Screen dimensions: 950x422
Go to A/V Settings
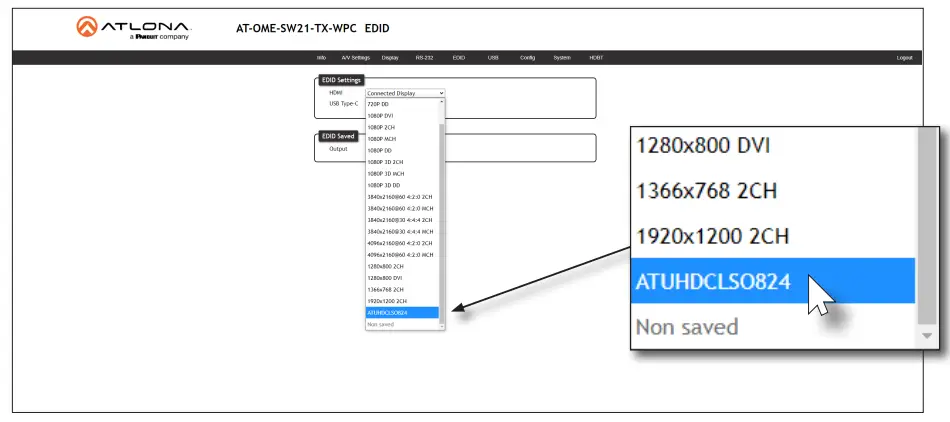pos(356,58)
